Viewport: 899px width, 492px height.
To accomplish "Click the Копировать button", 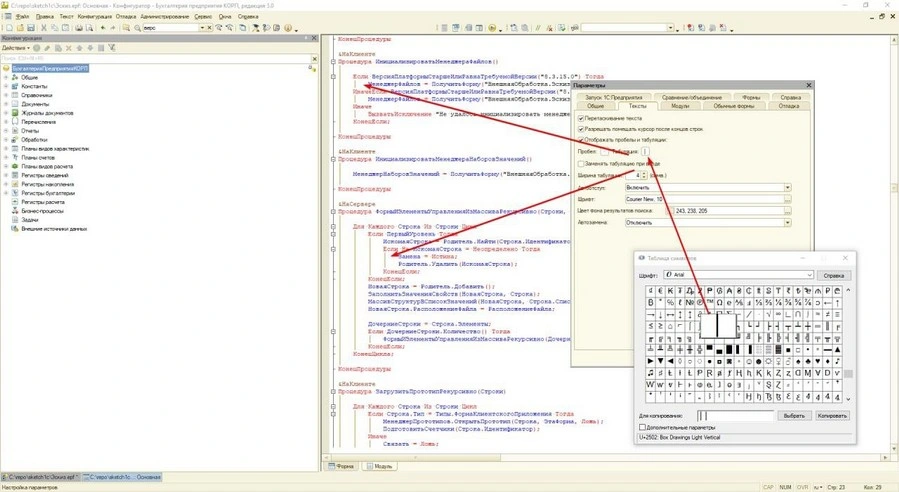I will (831, 415).
